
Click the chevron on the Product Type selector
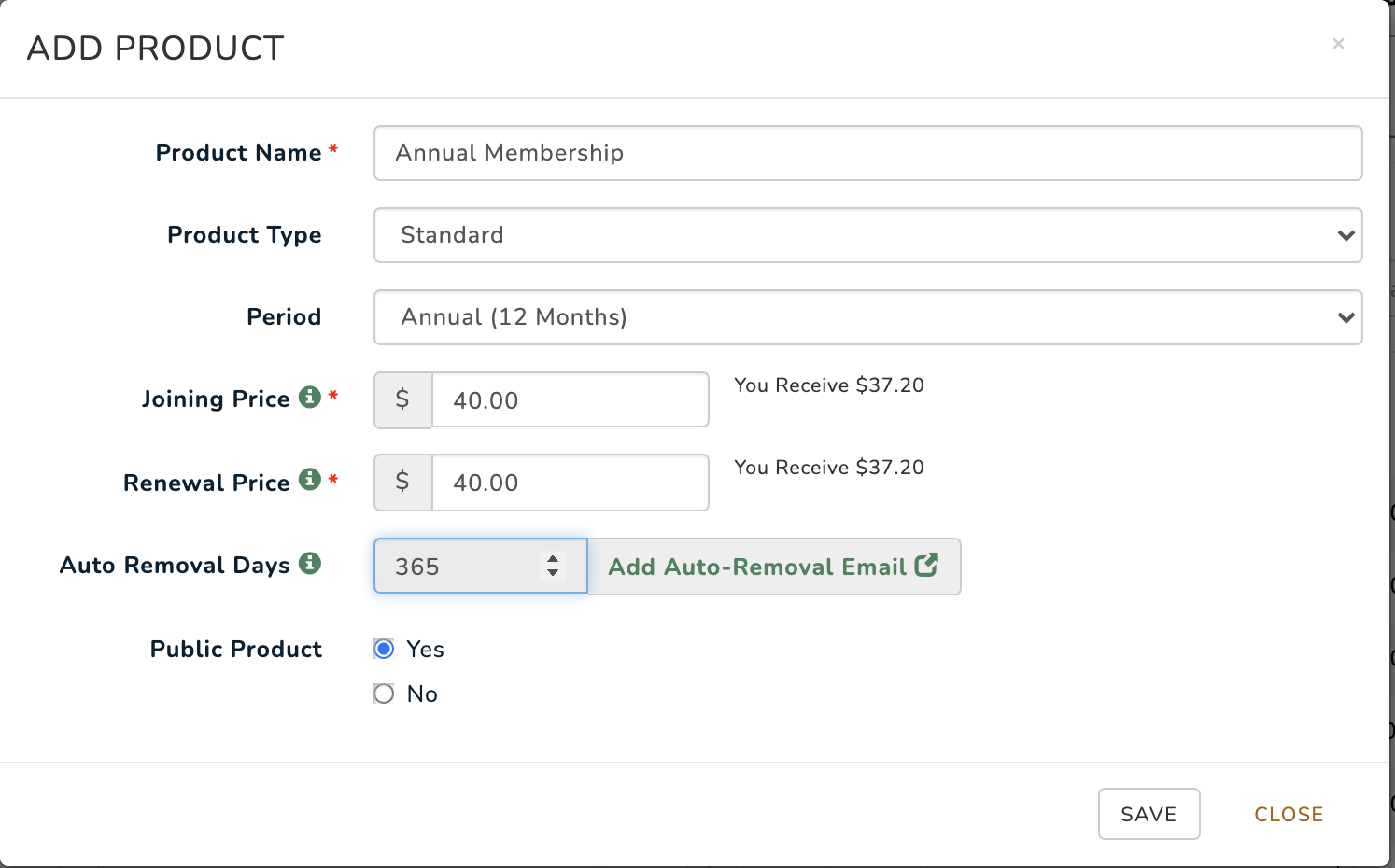click(x=1346, y=235)
